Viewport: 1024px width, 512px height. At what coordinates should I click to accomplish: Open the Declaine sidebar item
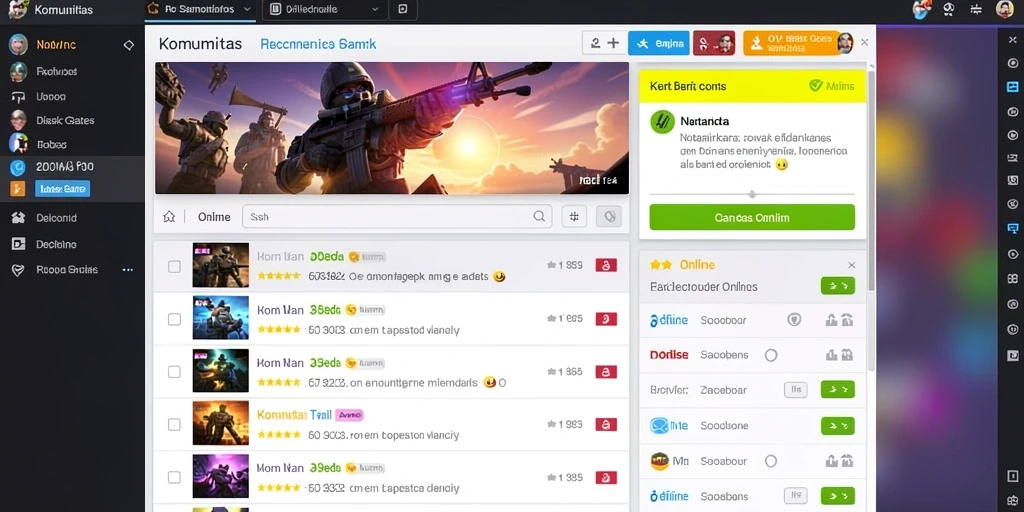coord(56,244)
